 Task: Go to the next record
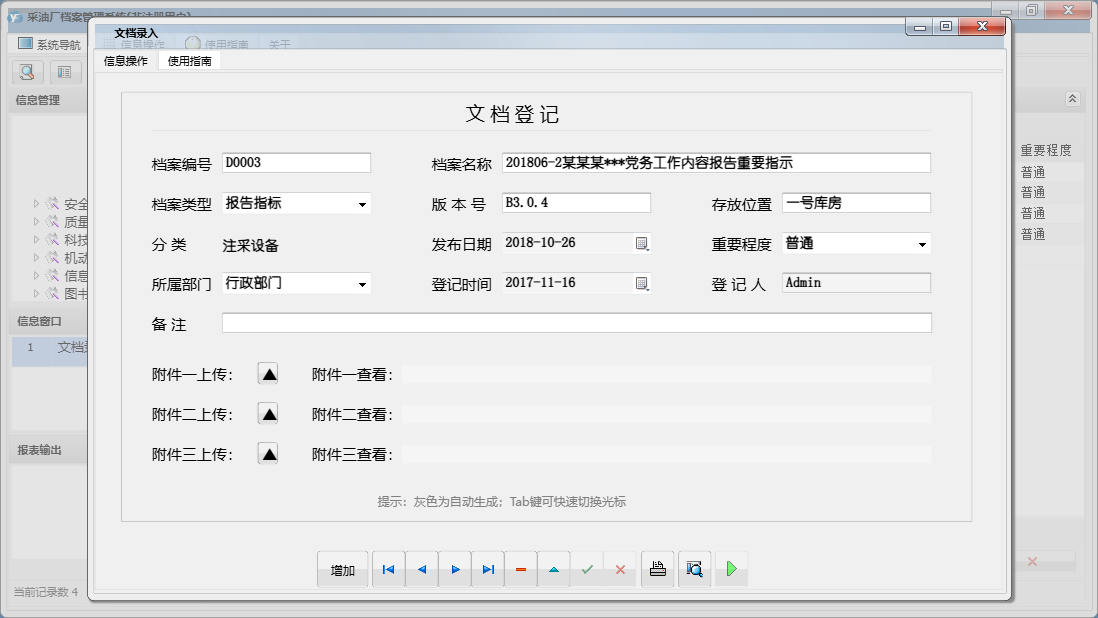point(455,568)
